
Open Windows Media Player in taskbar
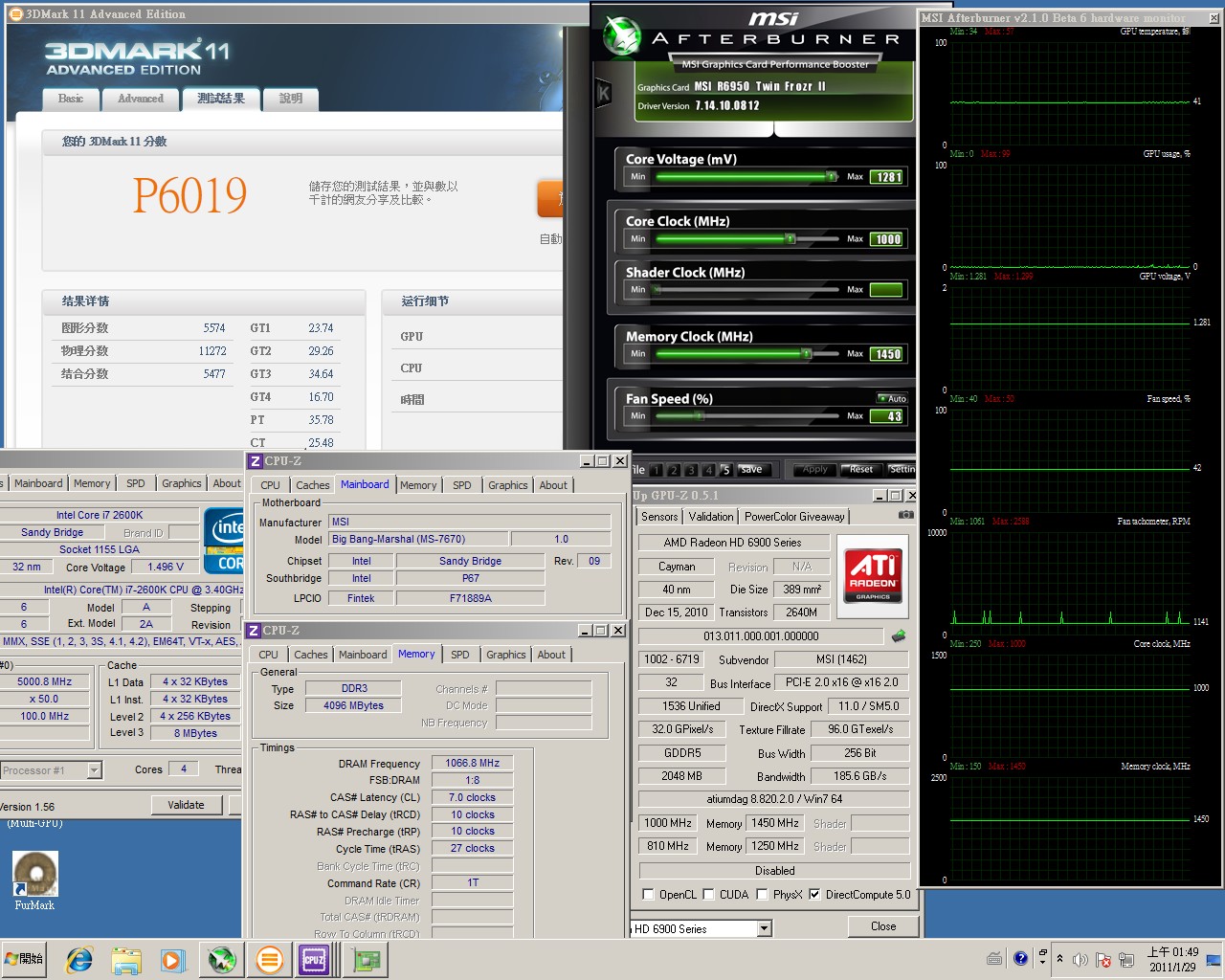click(172, 959)
